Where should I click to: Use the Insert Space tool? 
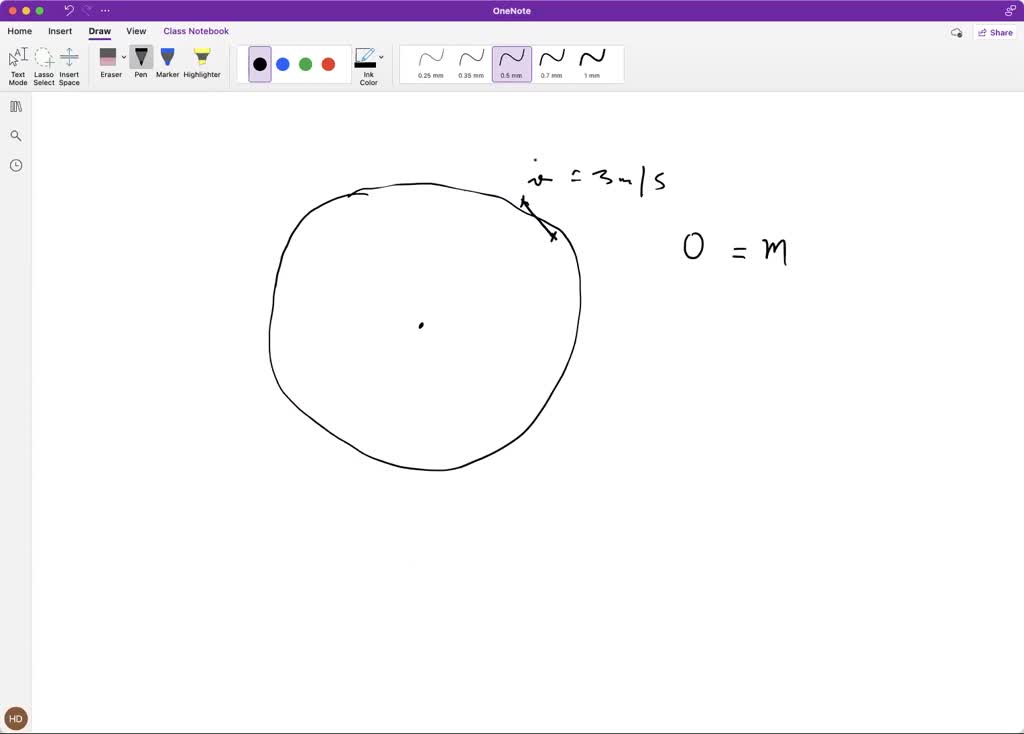click(x=69, y=64)
